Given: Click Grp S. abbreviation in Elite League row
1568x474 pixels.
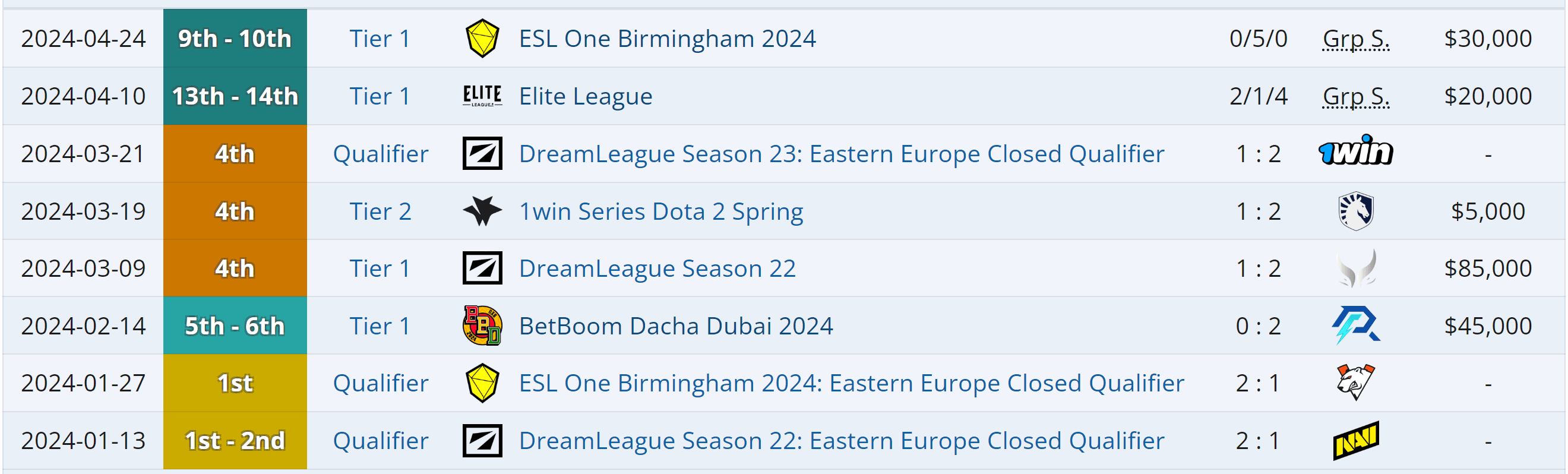Looking at the screenshot, I should click(1355, 96).
